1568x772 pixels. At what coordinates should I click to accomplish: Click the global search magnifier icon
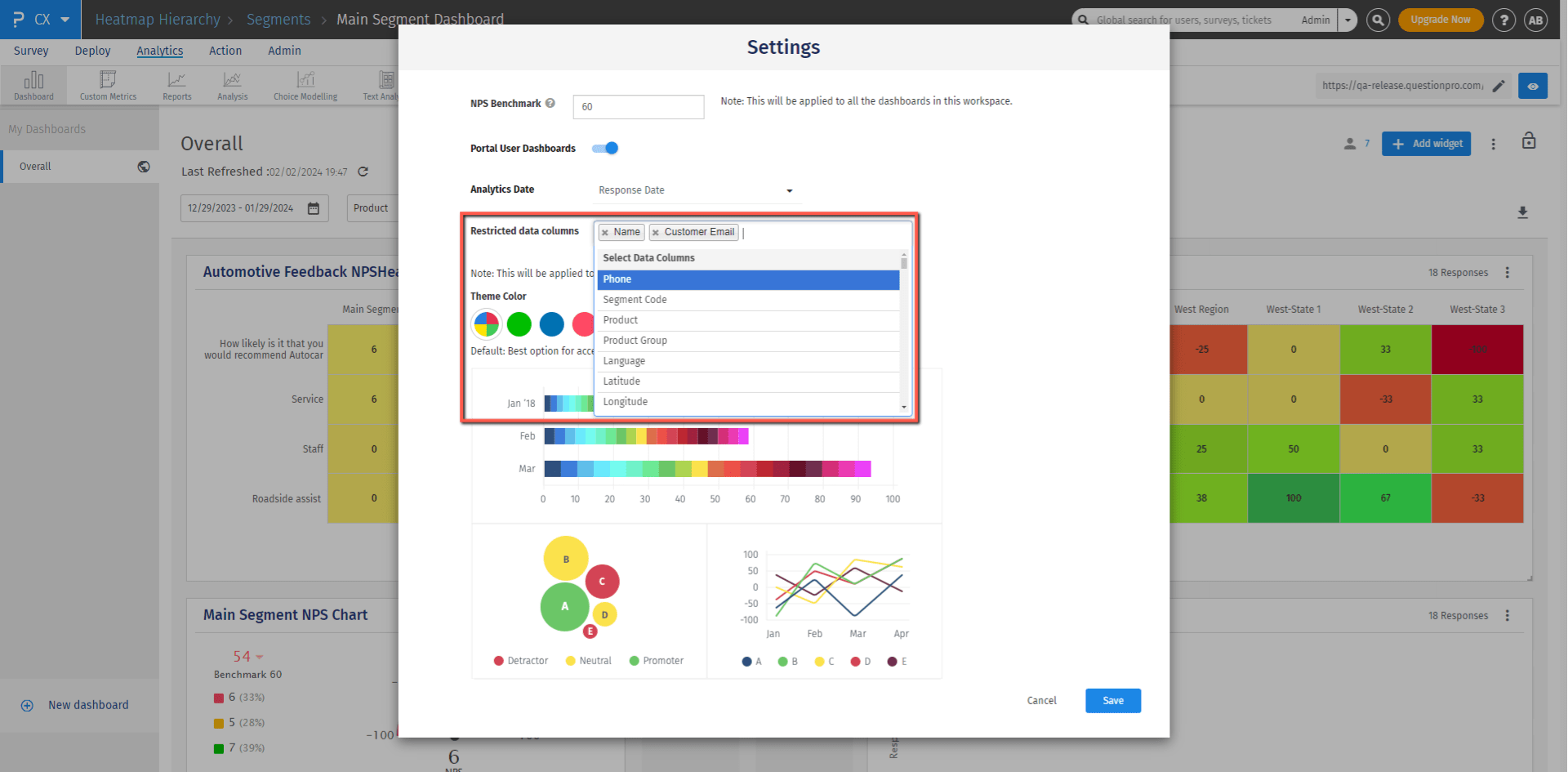click(x=1378, y=20)
